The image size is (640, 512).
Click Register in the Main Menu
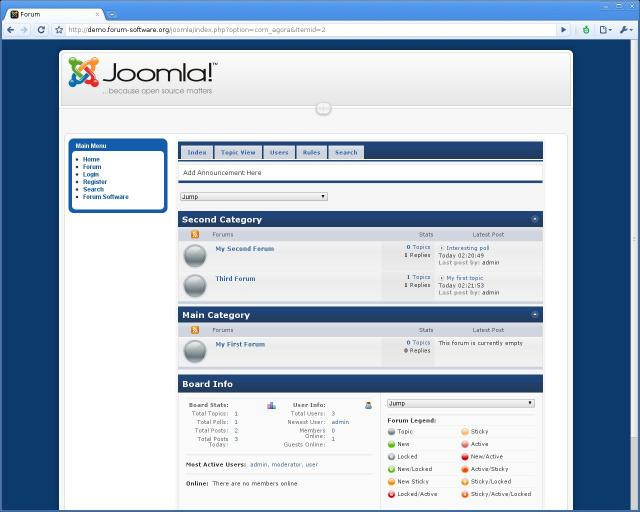95,182
